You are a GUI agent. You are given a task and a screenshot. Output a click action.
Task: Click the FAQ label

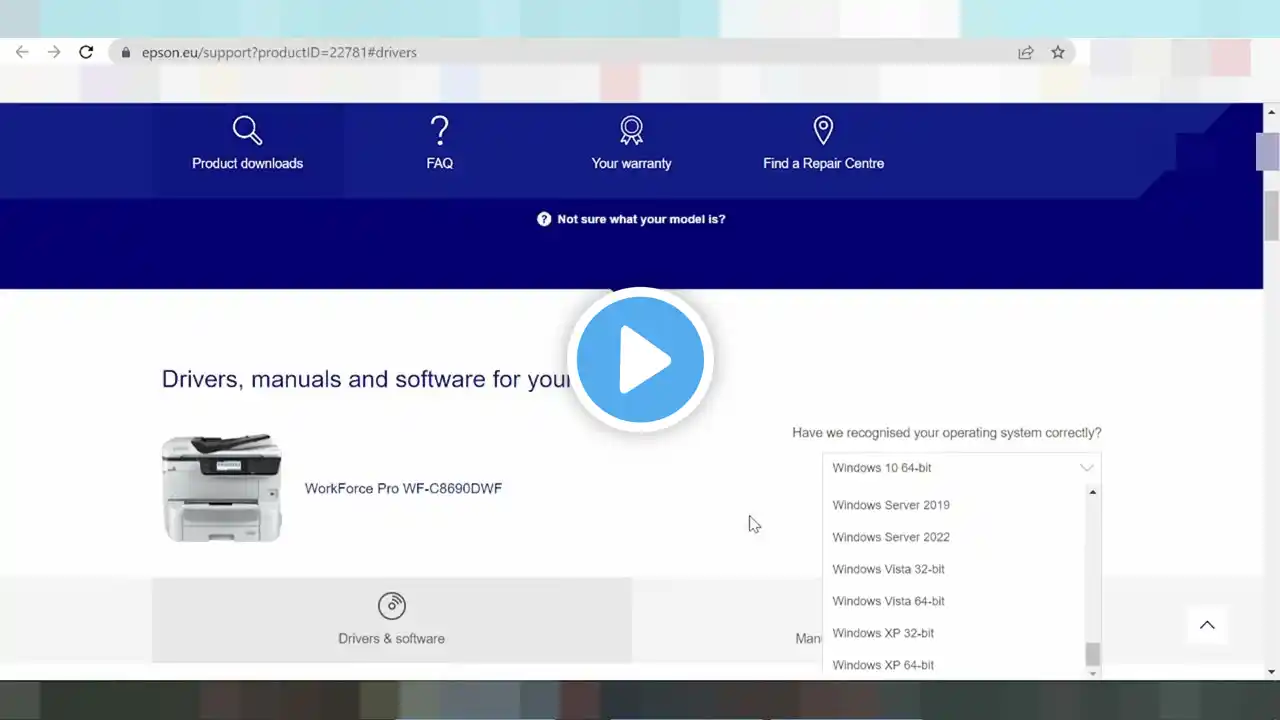point(439,163)
